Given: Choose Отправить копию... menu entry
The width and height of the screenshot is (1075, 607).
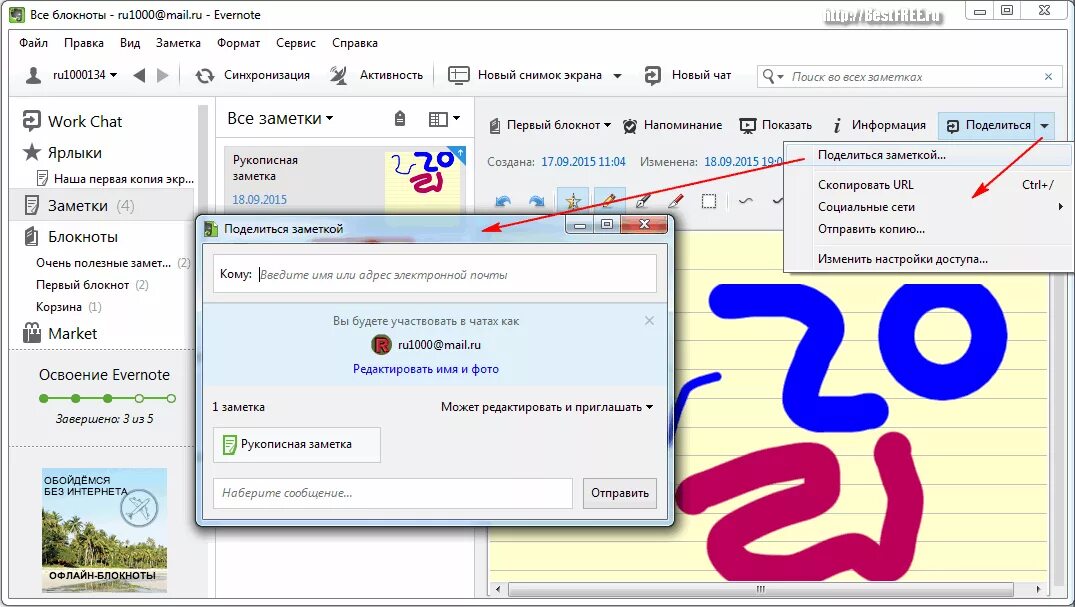Looking at the screenshot, I should tap(929, 229).
